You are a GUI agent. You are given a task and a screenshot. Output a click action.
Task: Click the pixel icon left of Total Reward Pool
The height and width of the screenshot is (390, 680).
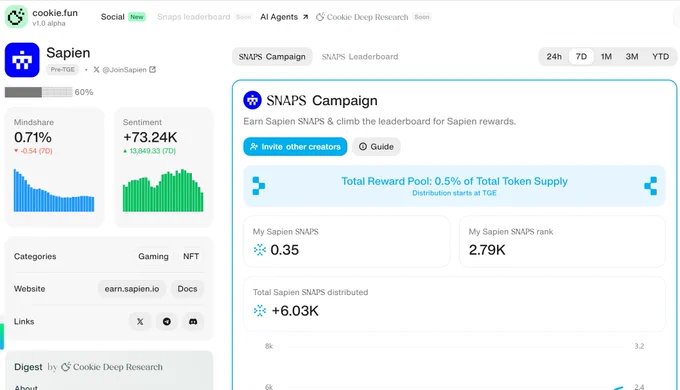point(258,186)
